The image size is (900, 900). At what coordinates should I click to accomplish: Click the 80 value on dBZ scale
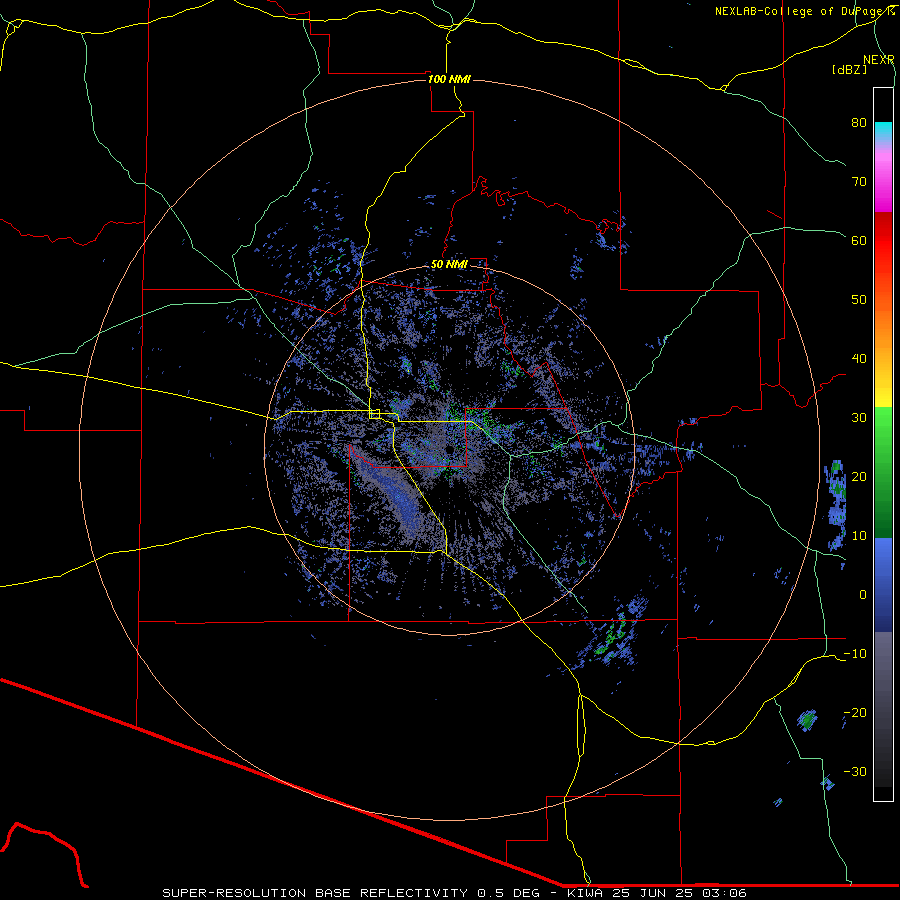(x=859, y=122)
